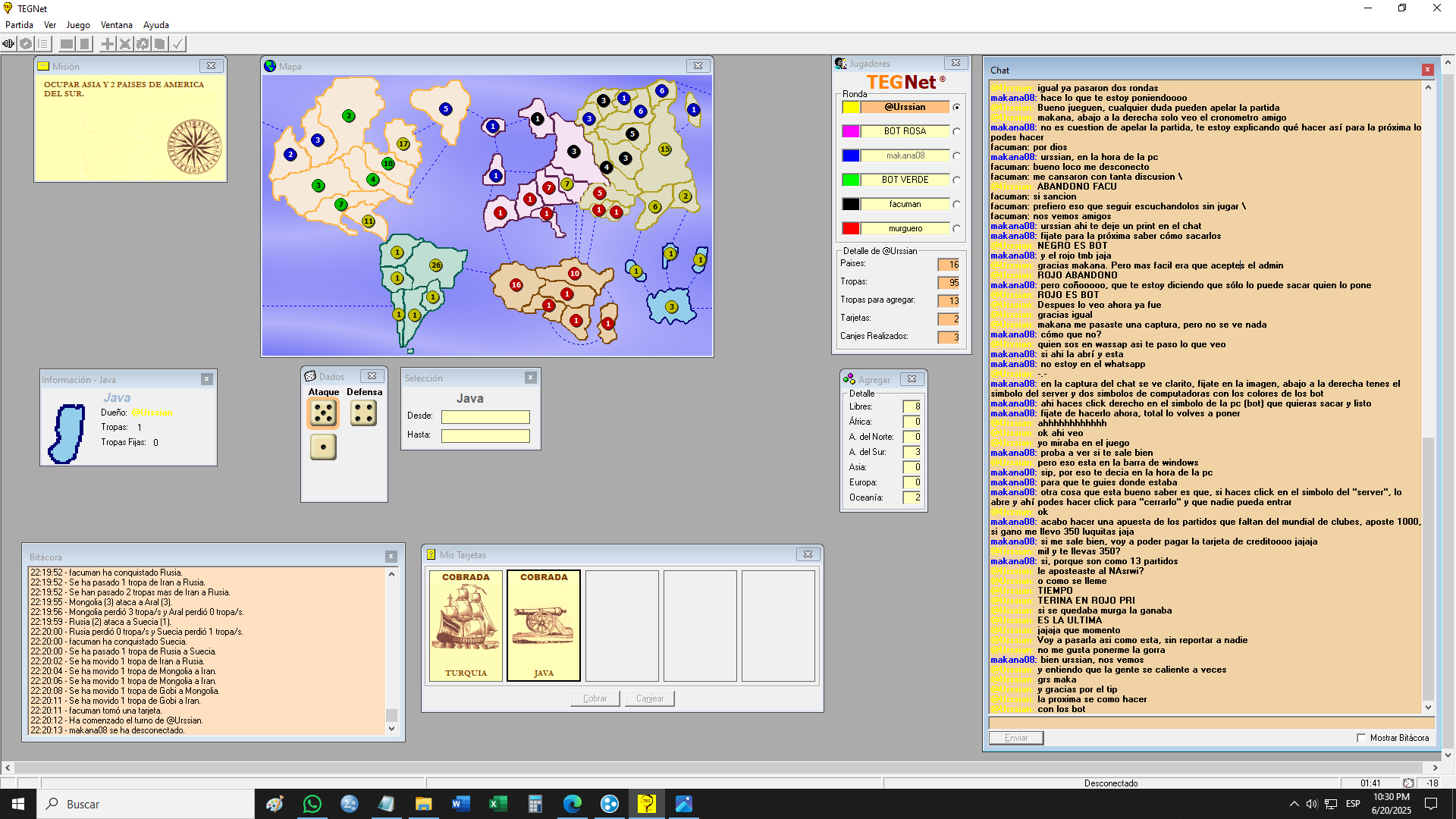
Task: Open the Ayuda menu
Action: point(156,25)
